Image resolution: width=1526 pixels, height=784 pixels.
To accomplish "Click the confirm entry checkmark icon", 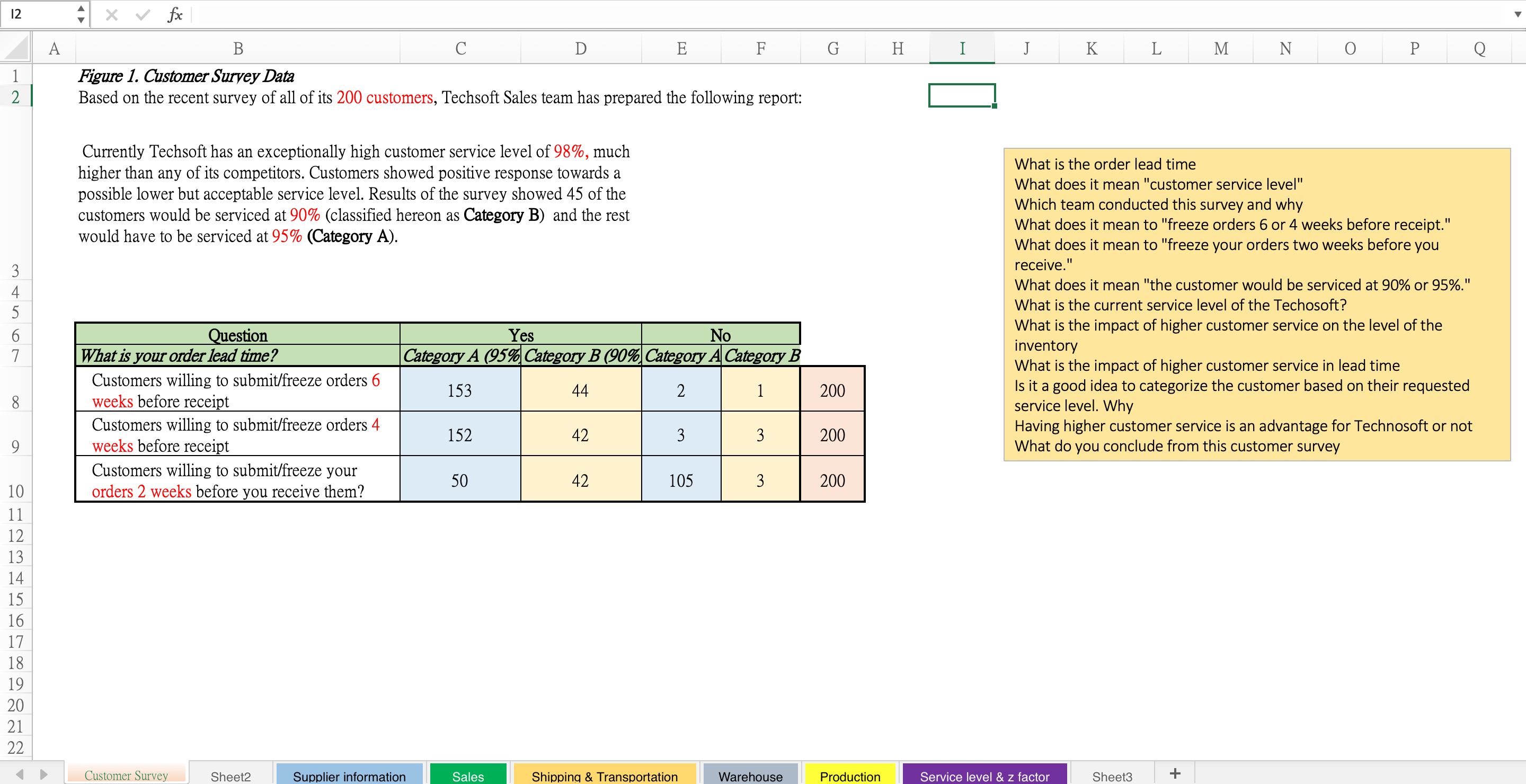I will pos(142,14).
